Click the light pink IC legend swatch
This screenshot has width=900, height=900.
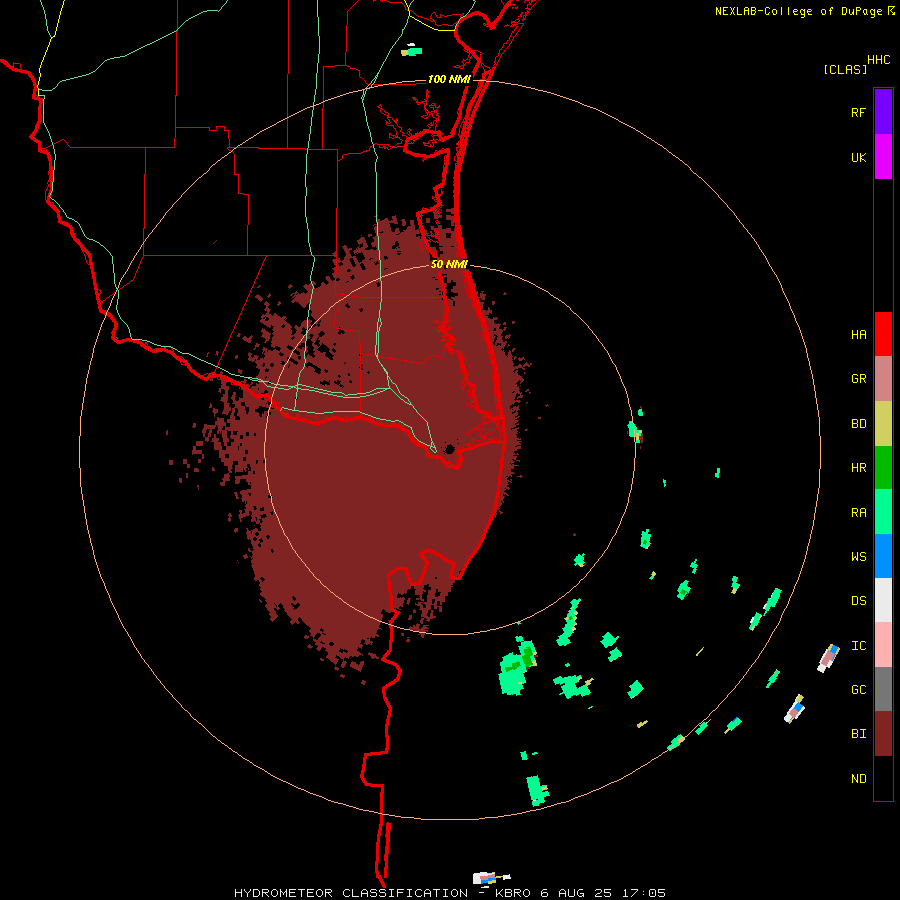point(883,645)
